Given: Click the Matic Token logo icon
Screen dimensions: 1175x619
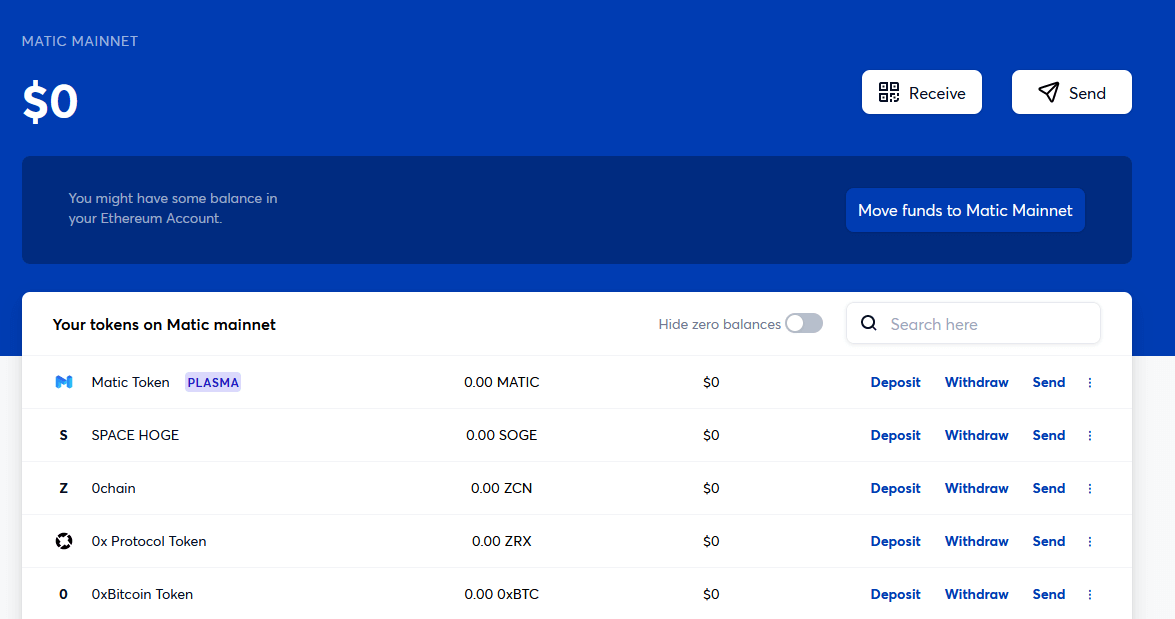Looking at the screenshot, I should point(63,382).
